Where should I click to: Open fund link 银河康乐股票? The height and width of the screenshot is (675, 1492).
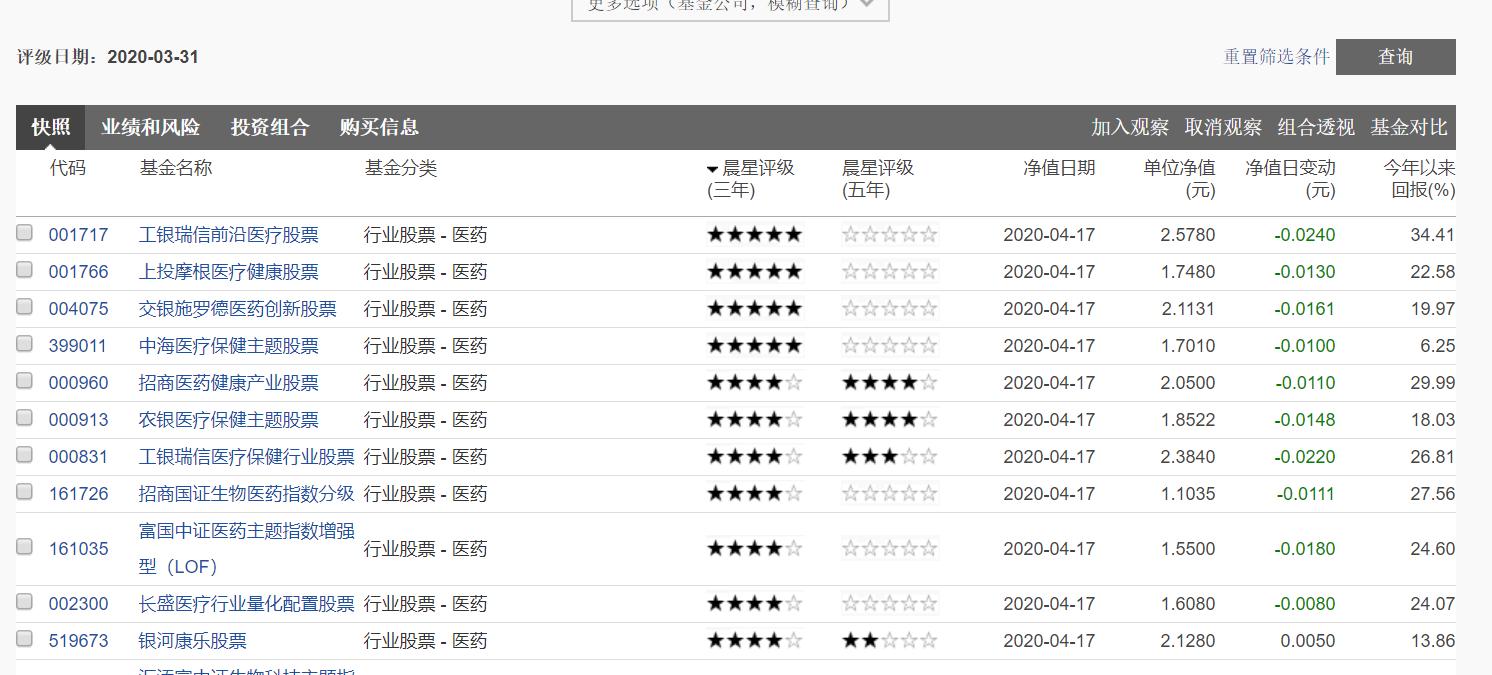(193, 641)
